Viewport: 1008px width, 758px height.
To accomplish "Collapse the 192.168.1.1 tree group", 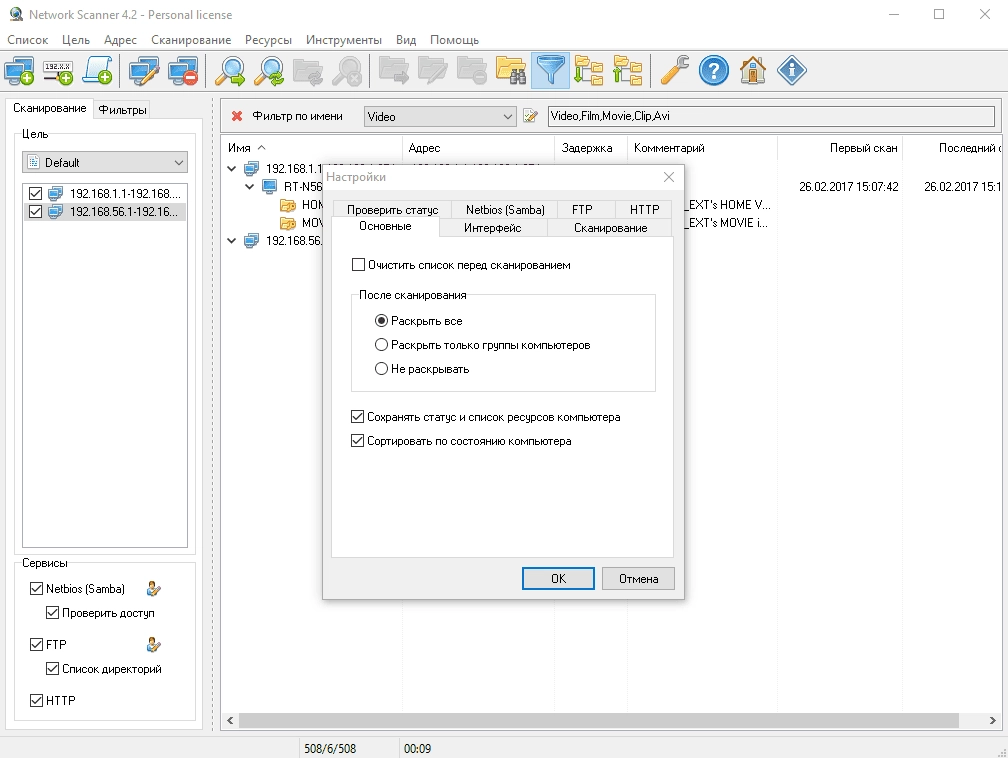I will (232, 168).
